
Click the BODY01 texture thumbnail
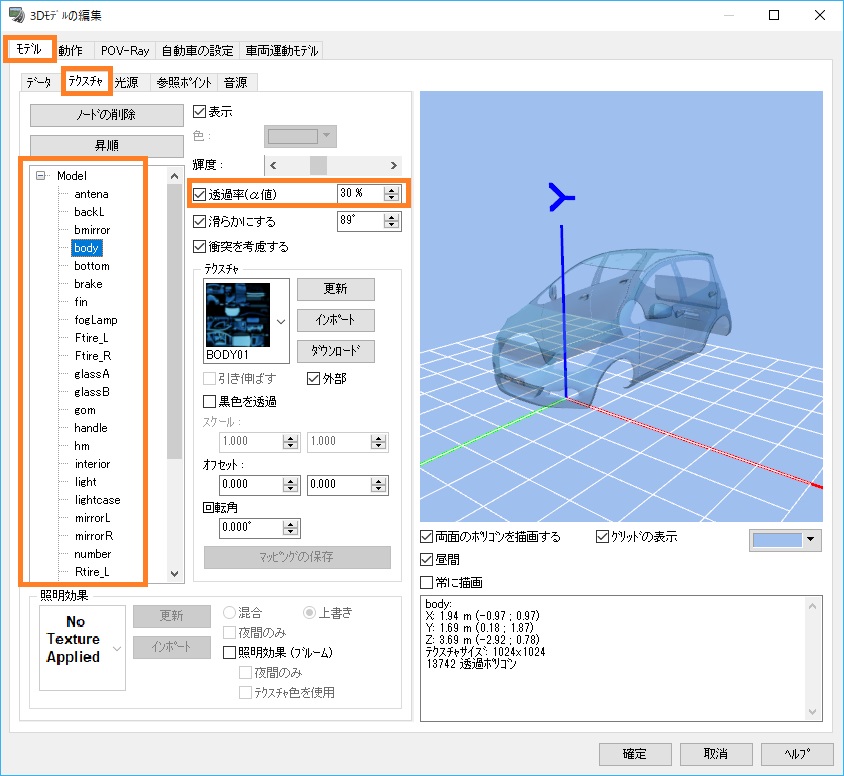pos(237,314)
